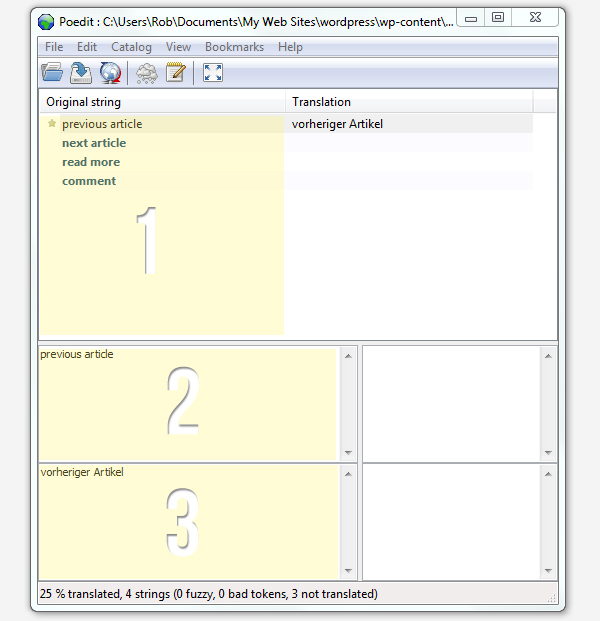Click the 'vorheriger Artikel' translation cell
The image size is (600, 621).
pyautogui.click(x=409, y=124)
